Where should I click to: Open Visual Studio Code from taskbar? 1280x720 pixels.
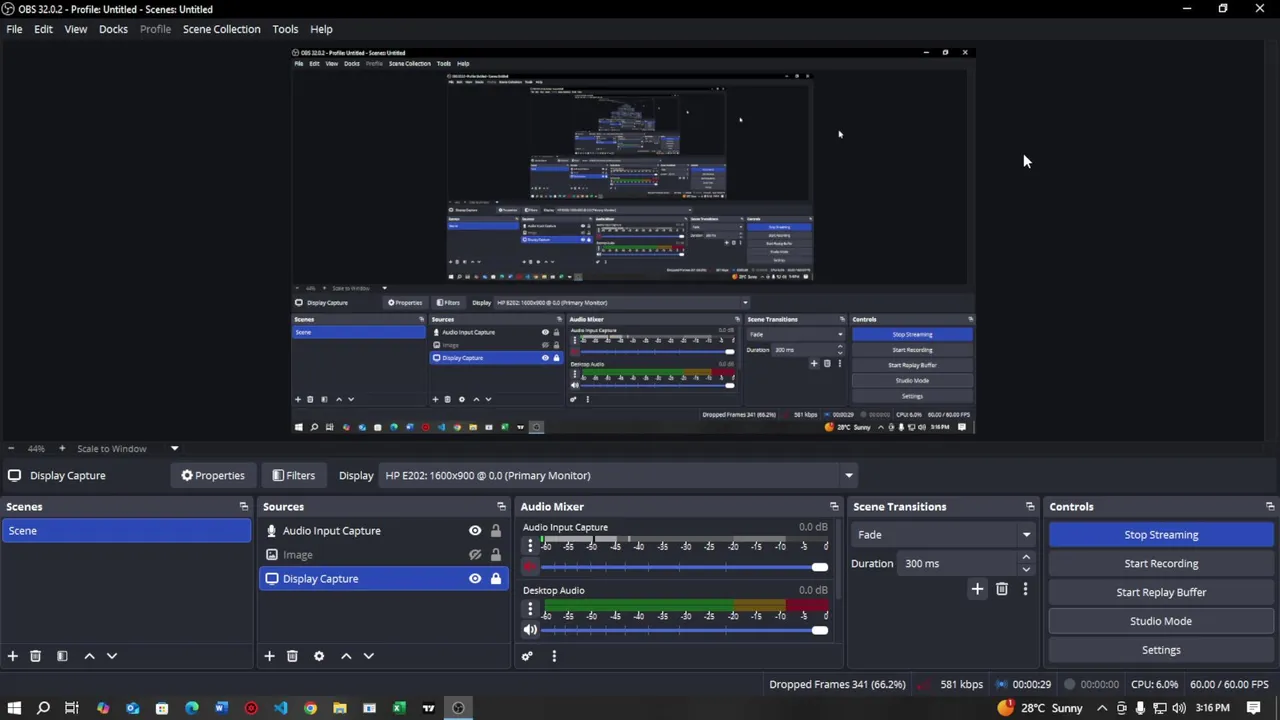coord(280,708)
